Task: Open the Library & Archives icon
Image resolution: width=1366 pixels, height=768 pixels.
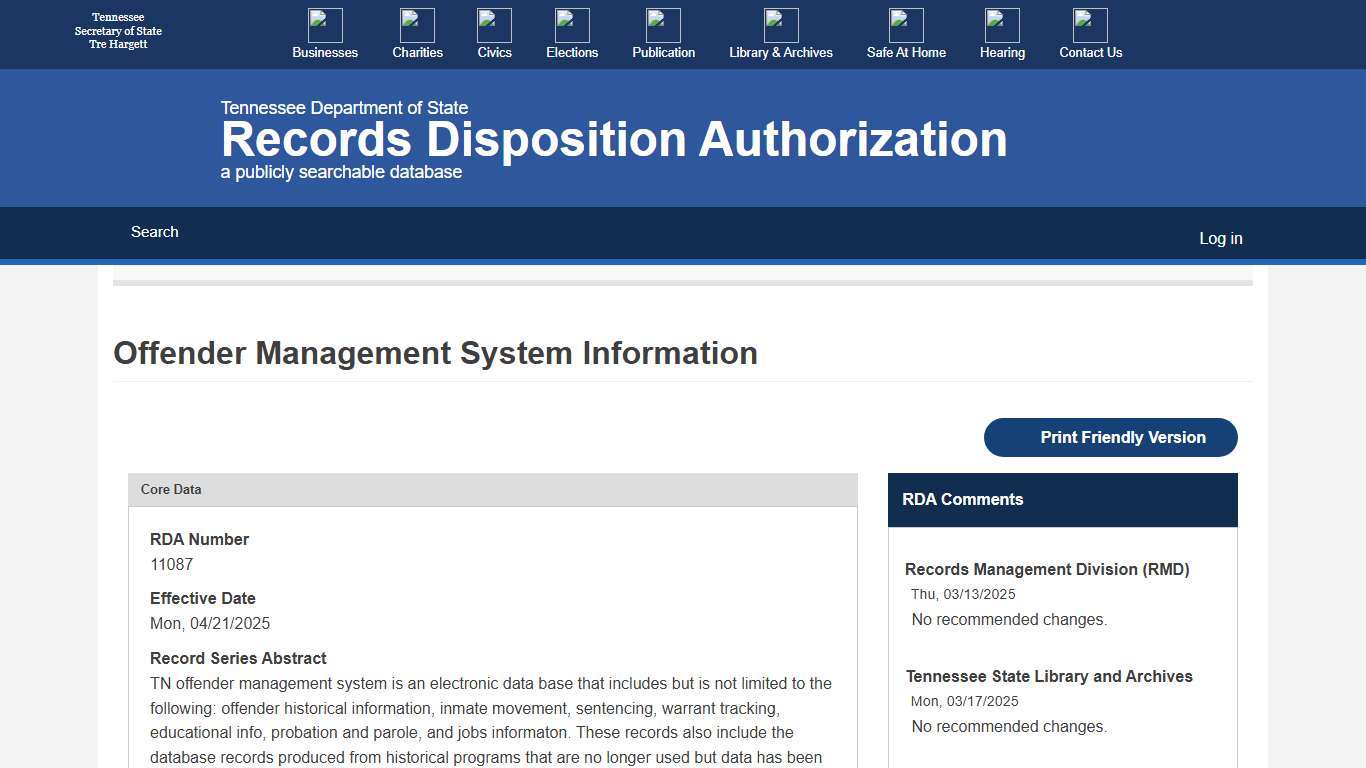Action: [x=781, y=25]
